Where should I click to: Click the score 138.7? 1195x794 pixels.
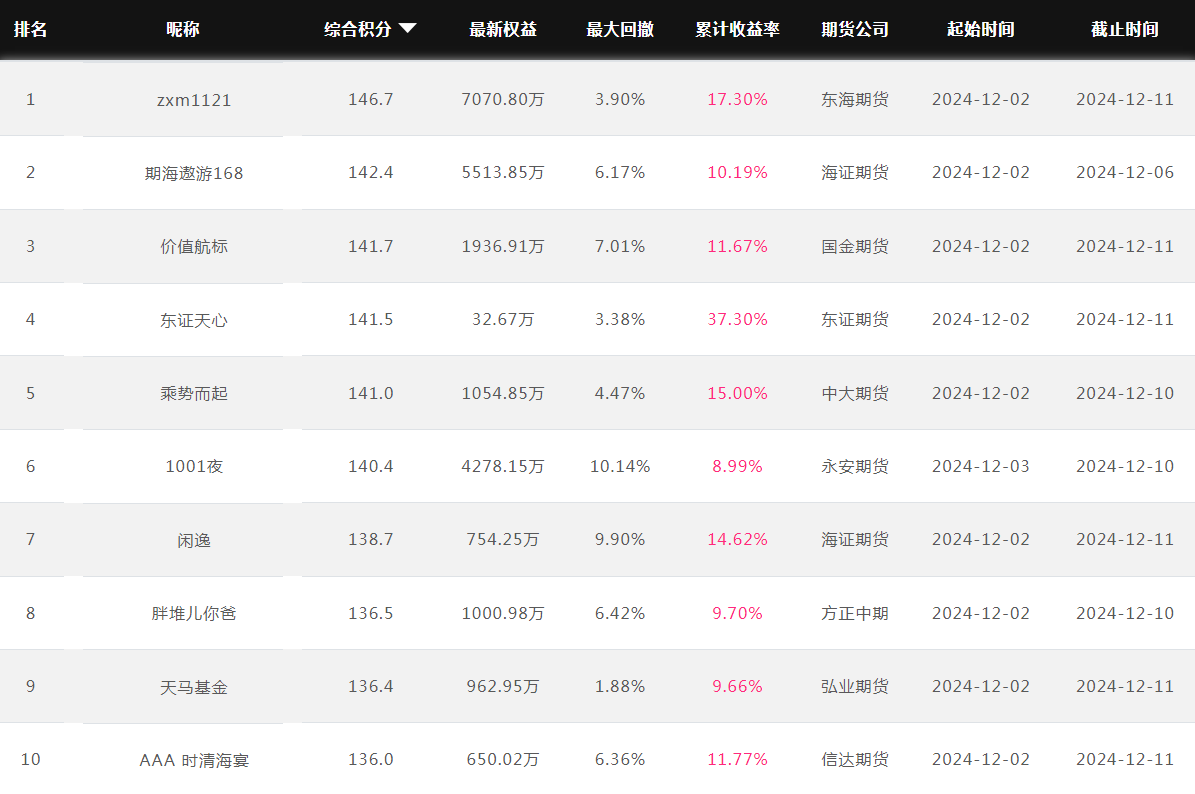(x=370, y=539)
